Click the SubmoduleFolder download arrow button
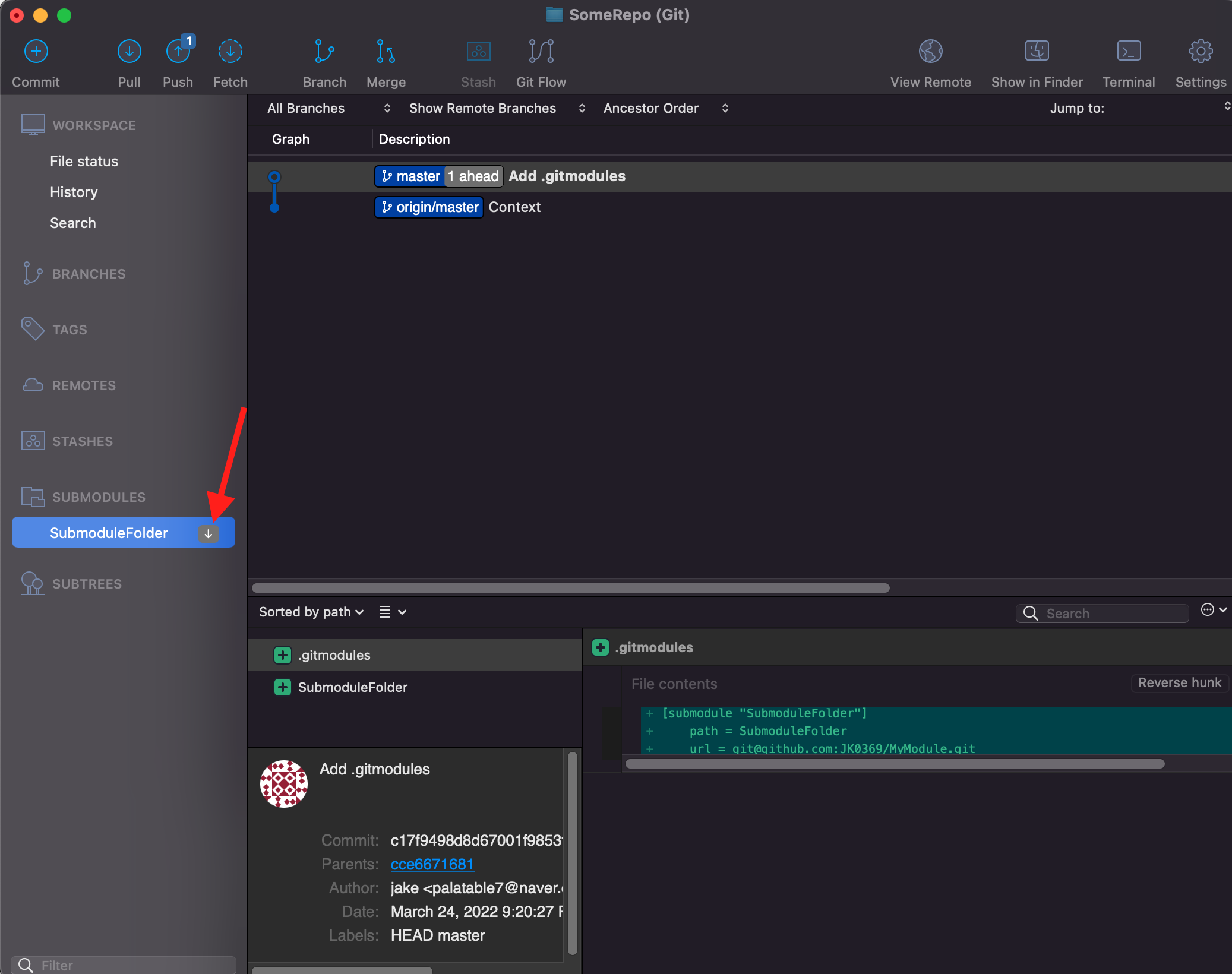Viewport: 1232px width, 974px height. (x=209, y=533)
